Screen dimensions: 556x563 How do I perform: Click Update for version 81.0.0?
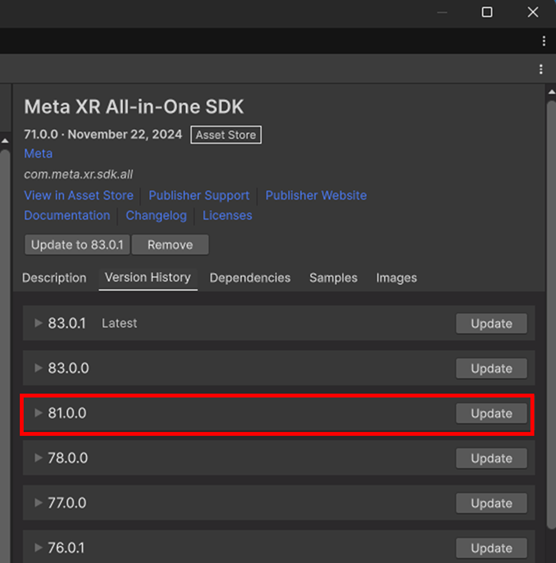(x=491, y=413)
